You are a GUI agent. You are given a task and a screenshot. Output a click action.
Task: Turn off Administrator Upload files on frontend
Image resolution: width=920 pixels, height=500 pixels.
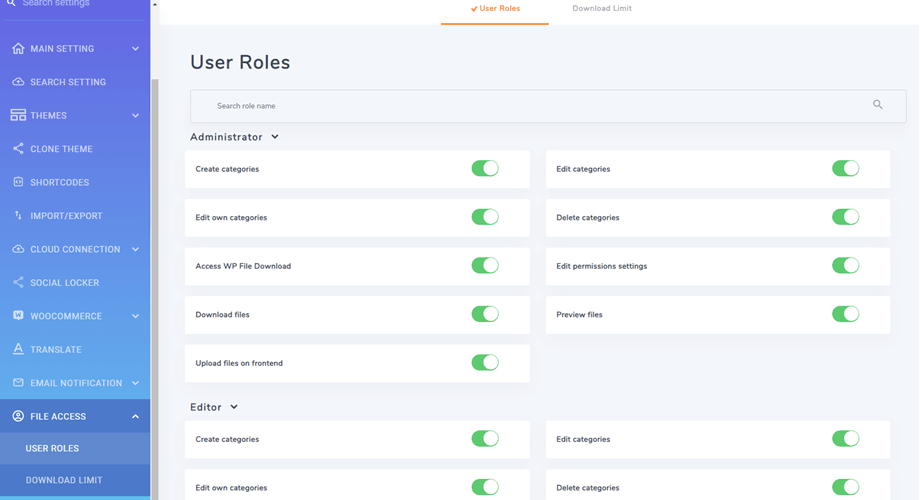coord(485,363)
